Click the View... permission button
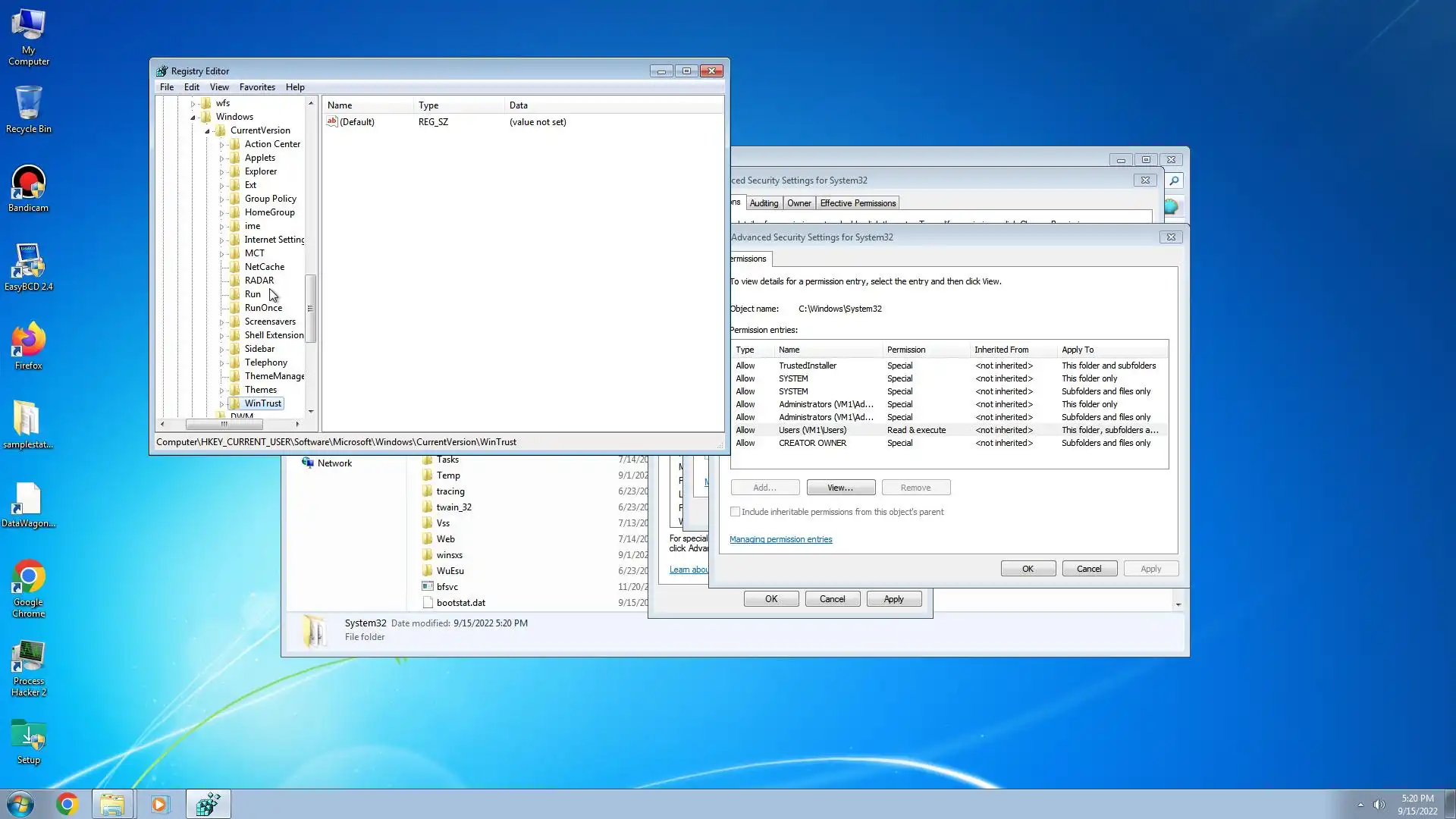 click(840, 488)
